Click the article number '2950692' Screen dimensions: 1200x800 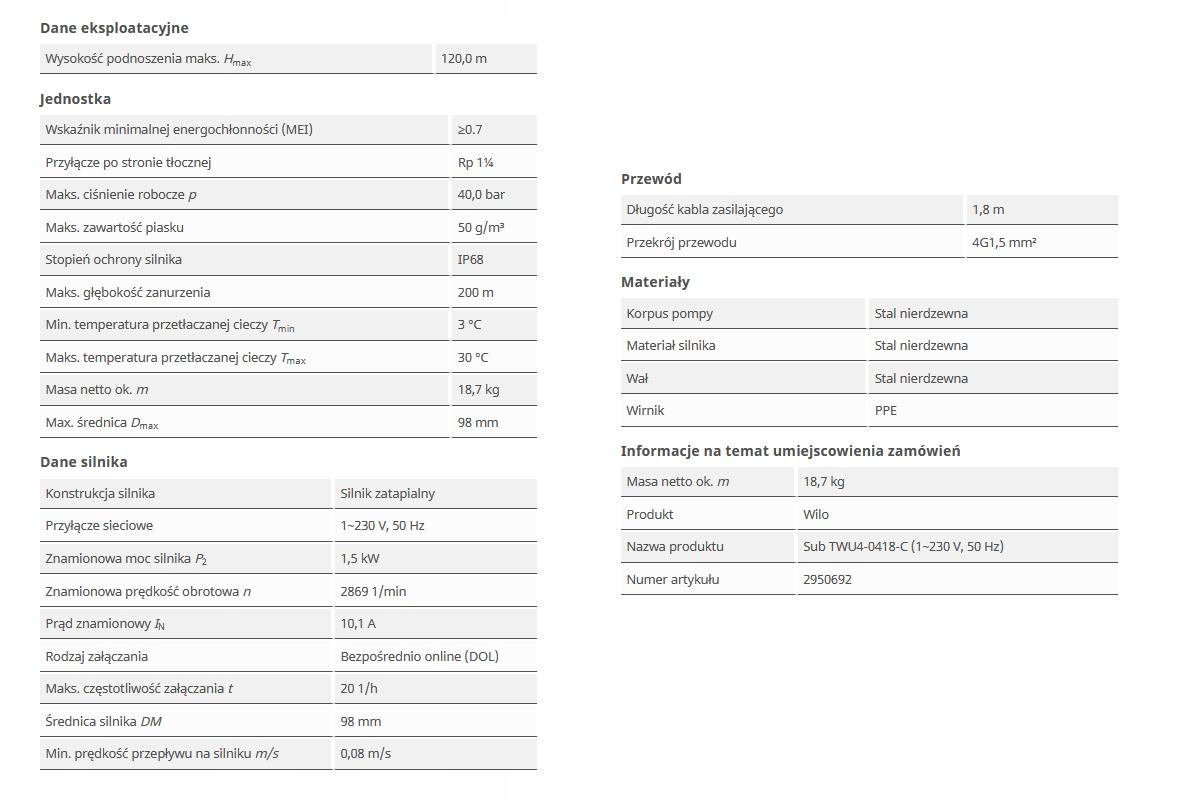click(x=827, y=579)
